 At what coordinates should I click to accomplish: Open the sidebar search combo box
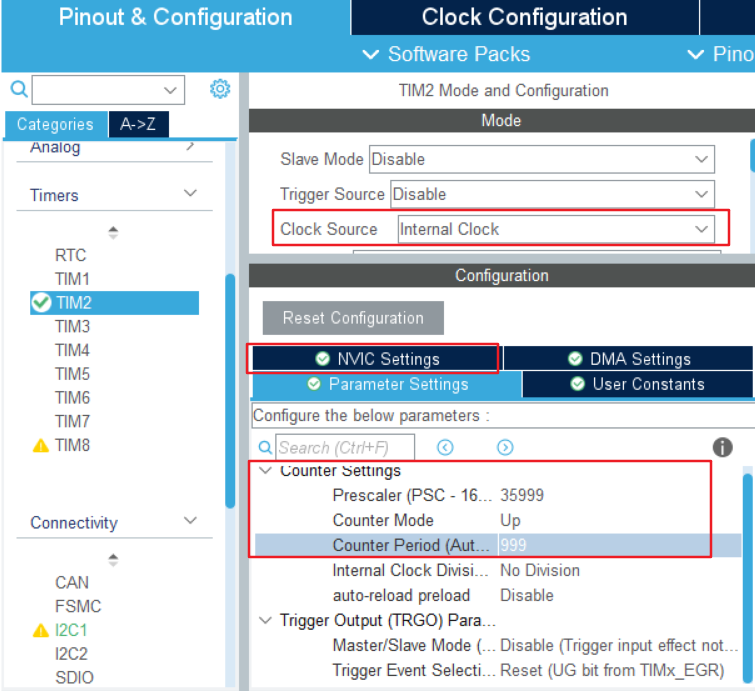pyautogui.click(x=108, y=90)
